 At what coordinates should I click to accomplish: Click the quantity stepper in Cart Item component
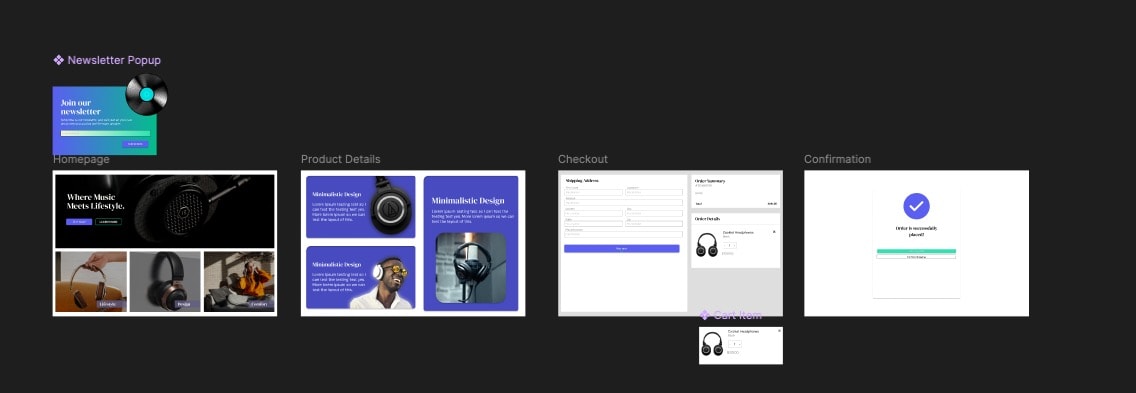tap(735, 344)
